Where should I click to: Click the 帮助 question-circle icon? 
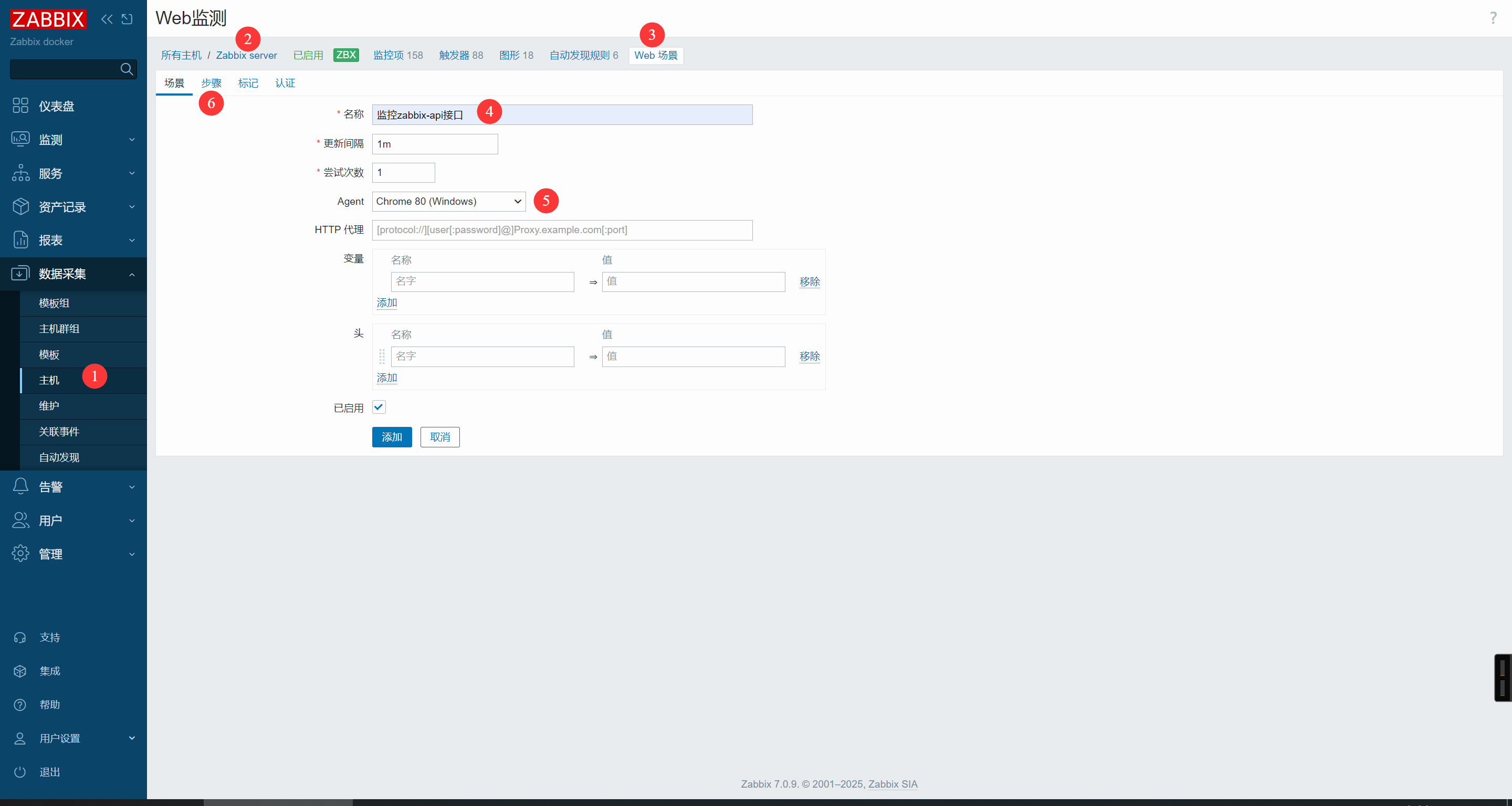point(20,705)
